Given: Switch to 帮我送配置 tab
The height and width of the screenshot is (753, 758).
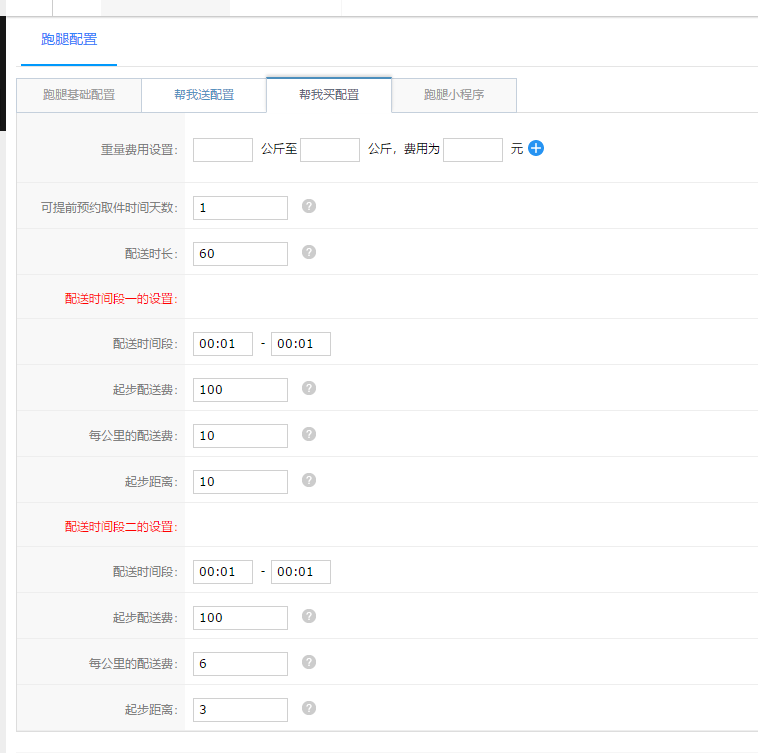Looking at the screenshot, I should coord(204,95).
